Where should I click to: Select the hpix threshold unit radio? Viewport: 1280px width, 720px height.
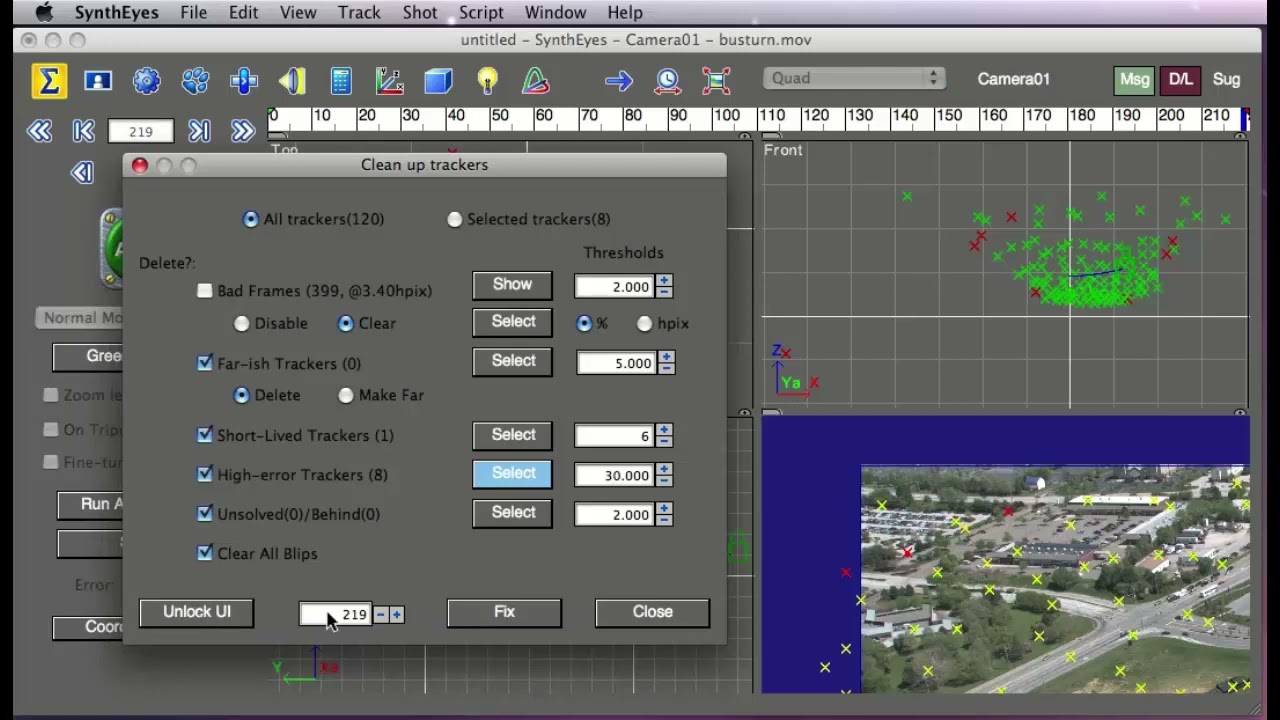click(x=645, y=323)
